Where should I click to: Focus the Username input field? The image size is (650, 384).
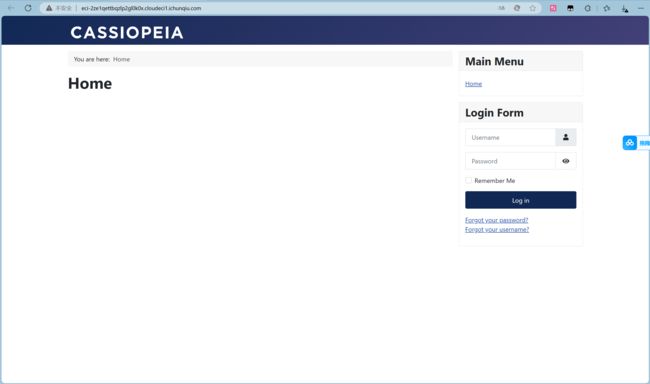click(510, 137)
